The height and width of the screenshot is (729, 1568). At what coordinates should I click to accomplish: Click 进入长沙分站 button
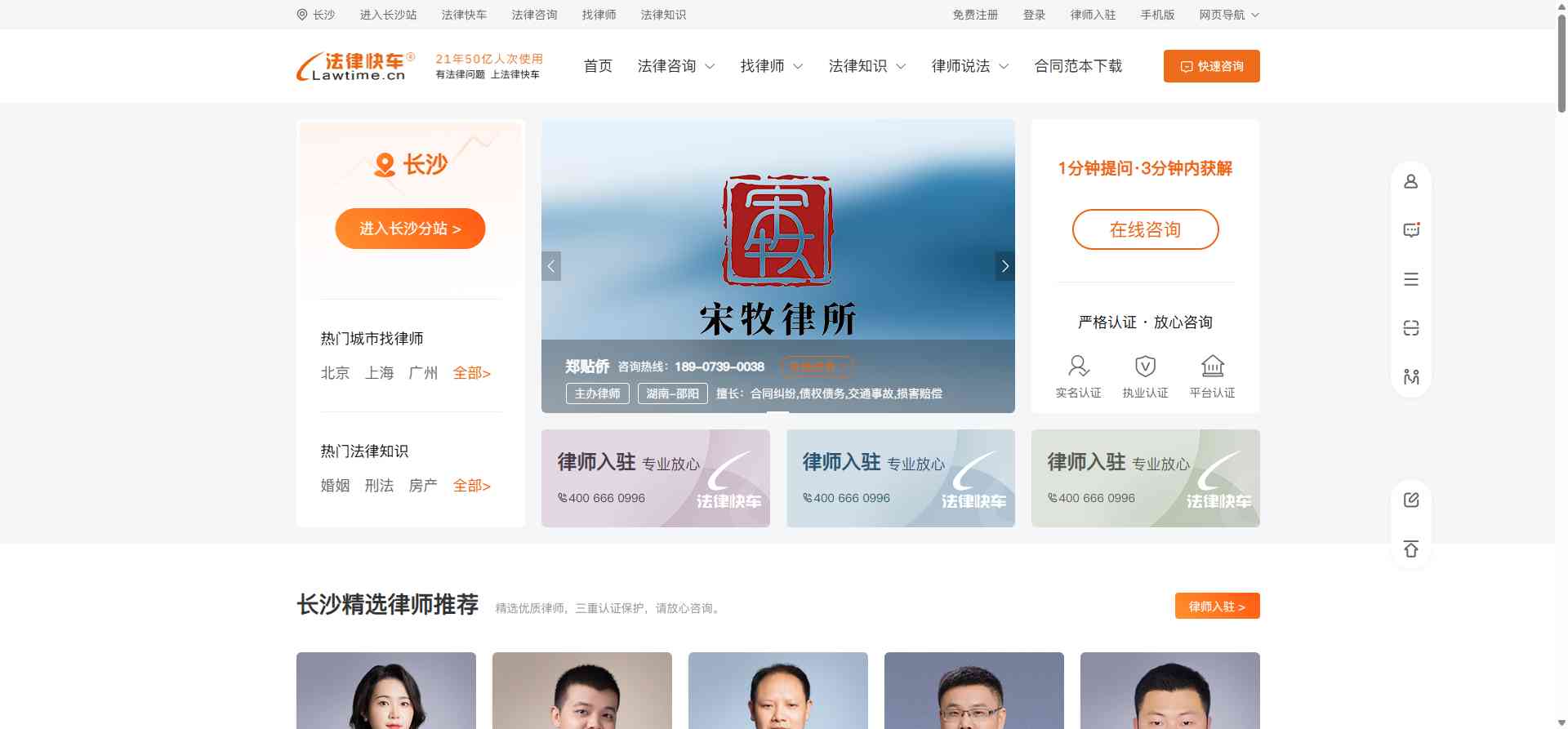[410, 229]
